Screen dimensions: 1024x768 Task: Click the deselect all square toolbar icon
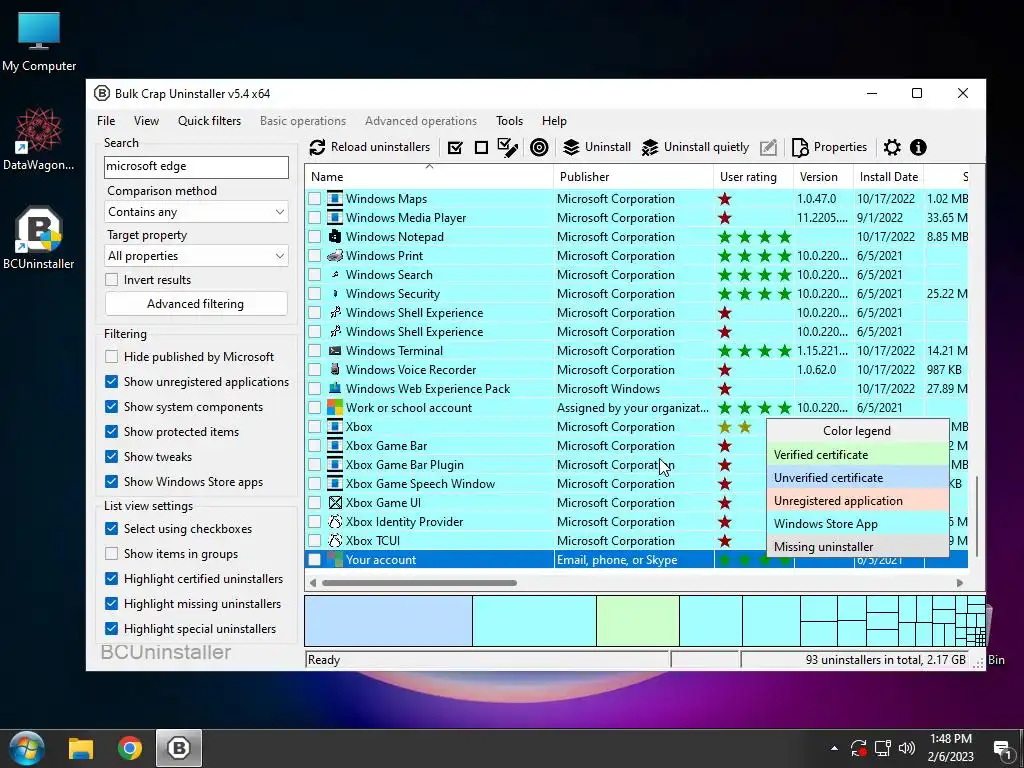pos(481,148)
